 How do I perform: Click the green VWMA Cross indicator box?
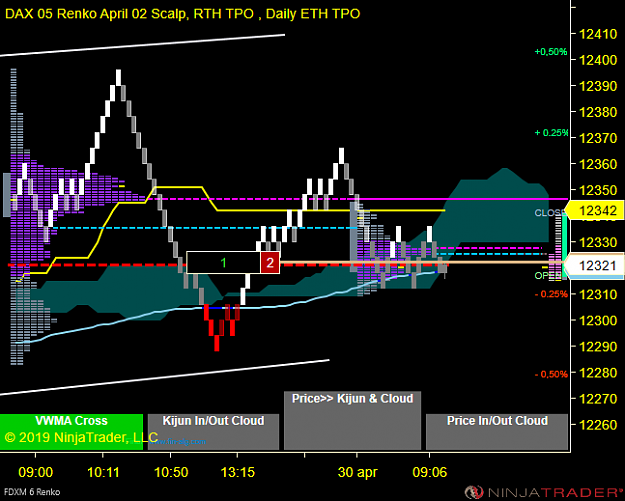pos(71,432)
